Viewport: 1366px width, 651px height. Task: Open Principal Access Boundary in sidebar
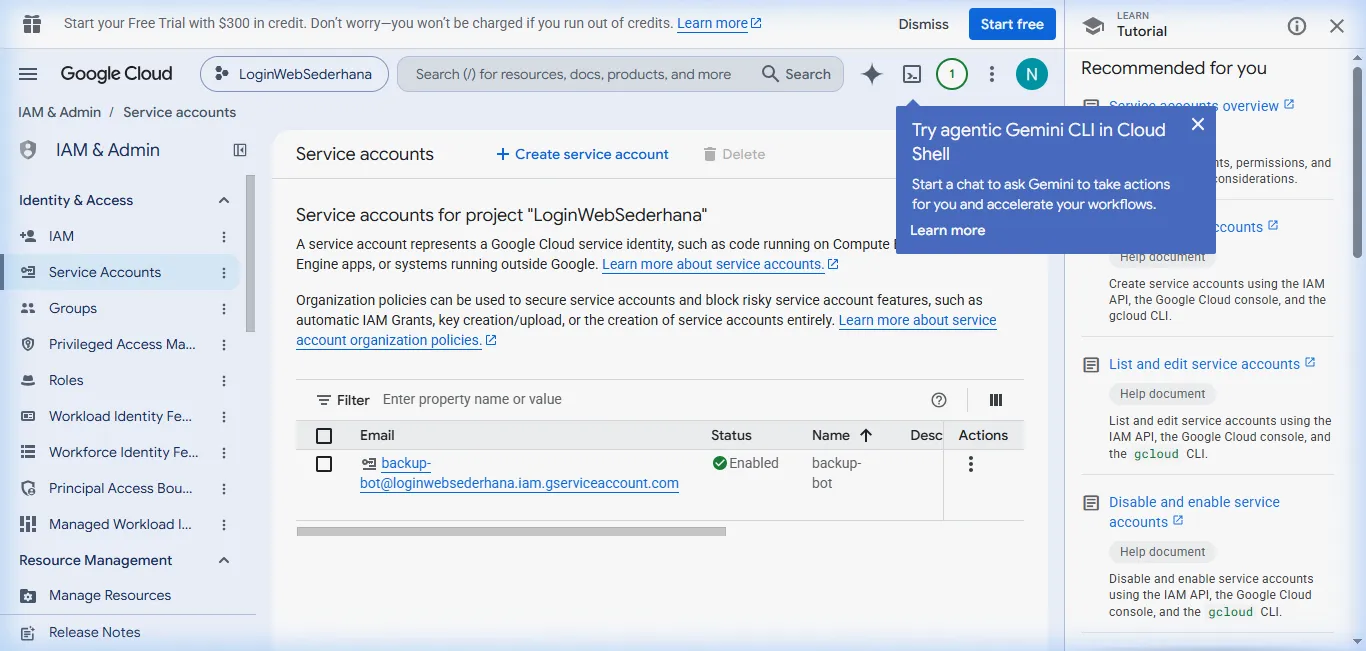pos(121,488)
